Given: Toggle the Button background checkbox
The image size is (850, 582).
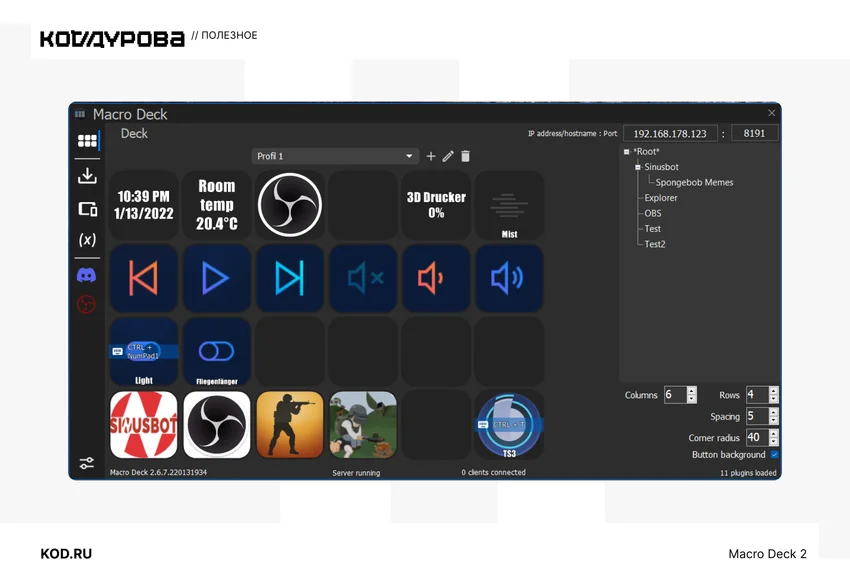Looking at the screenshot, I should point(774,454).
